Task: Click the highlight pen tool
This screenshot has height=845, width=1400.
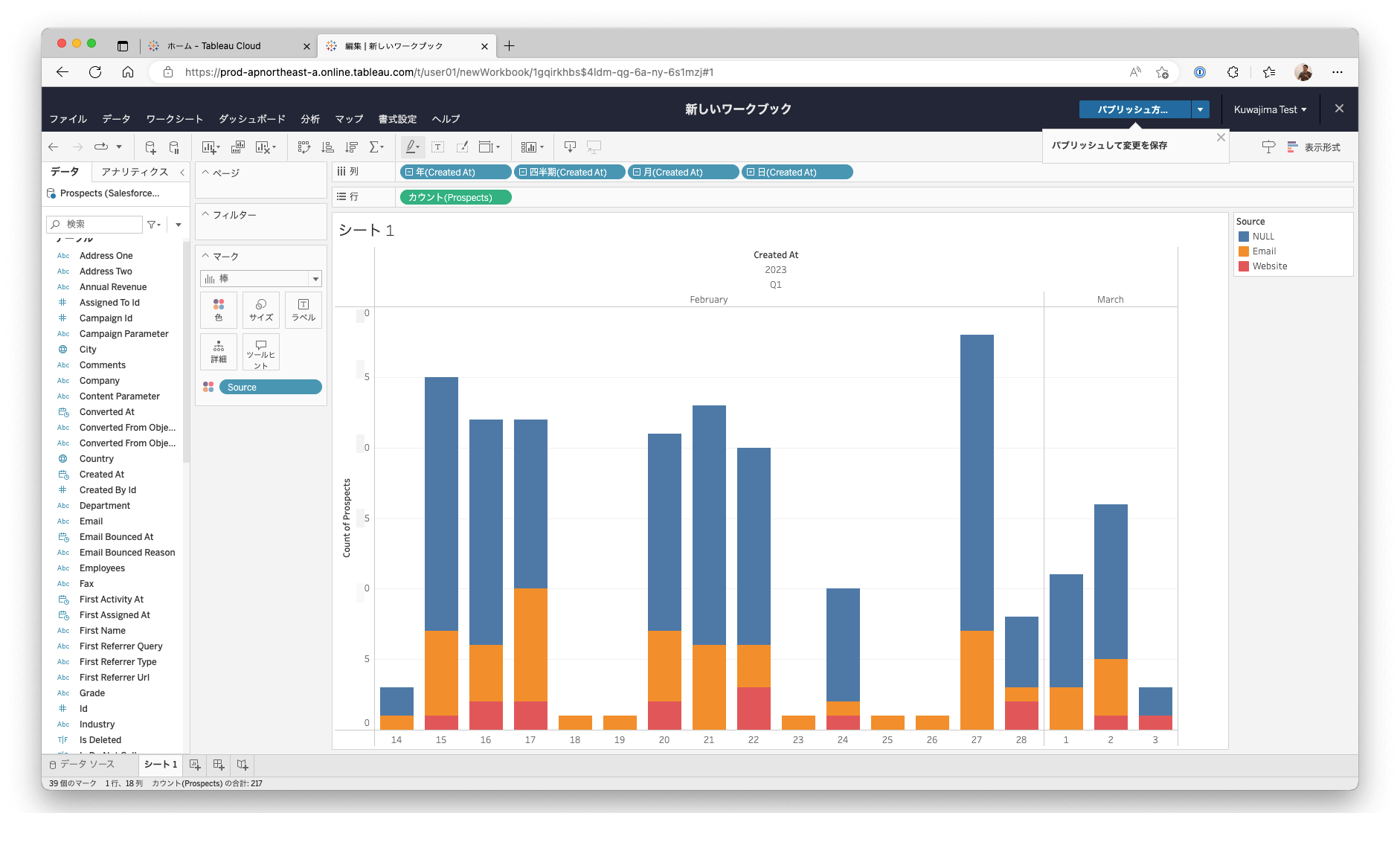Action: [x=412, y=147]
